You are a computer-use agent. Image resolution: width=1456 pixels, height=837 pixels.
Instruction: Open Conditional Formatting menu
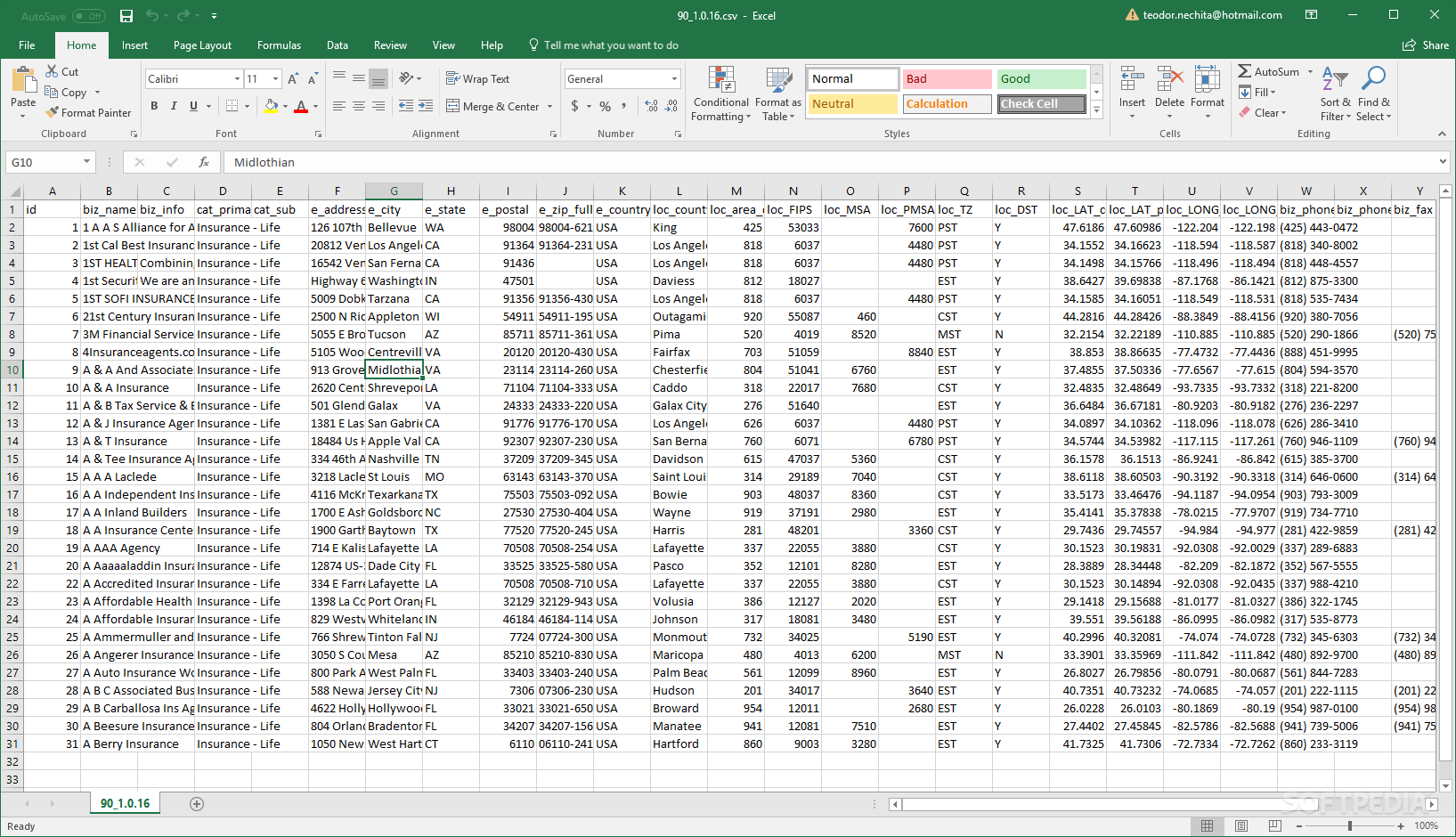coord(721,94)
